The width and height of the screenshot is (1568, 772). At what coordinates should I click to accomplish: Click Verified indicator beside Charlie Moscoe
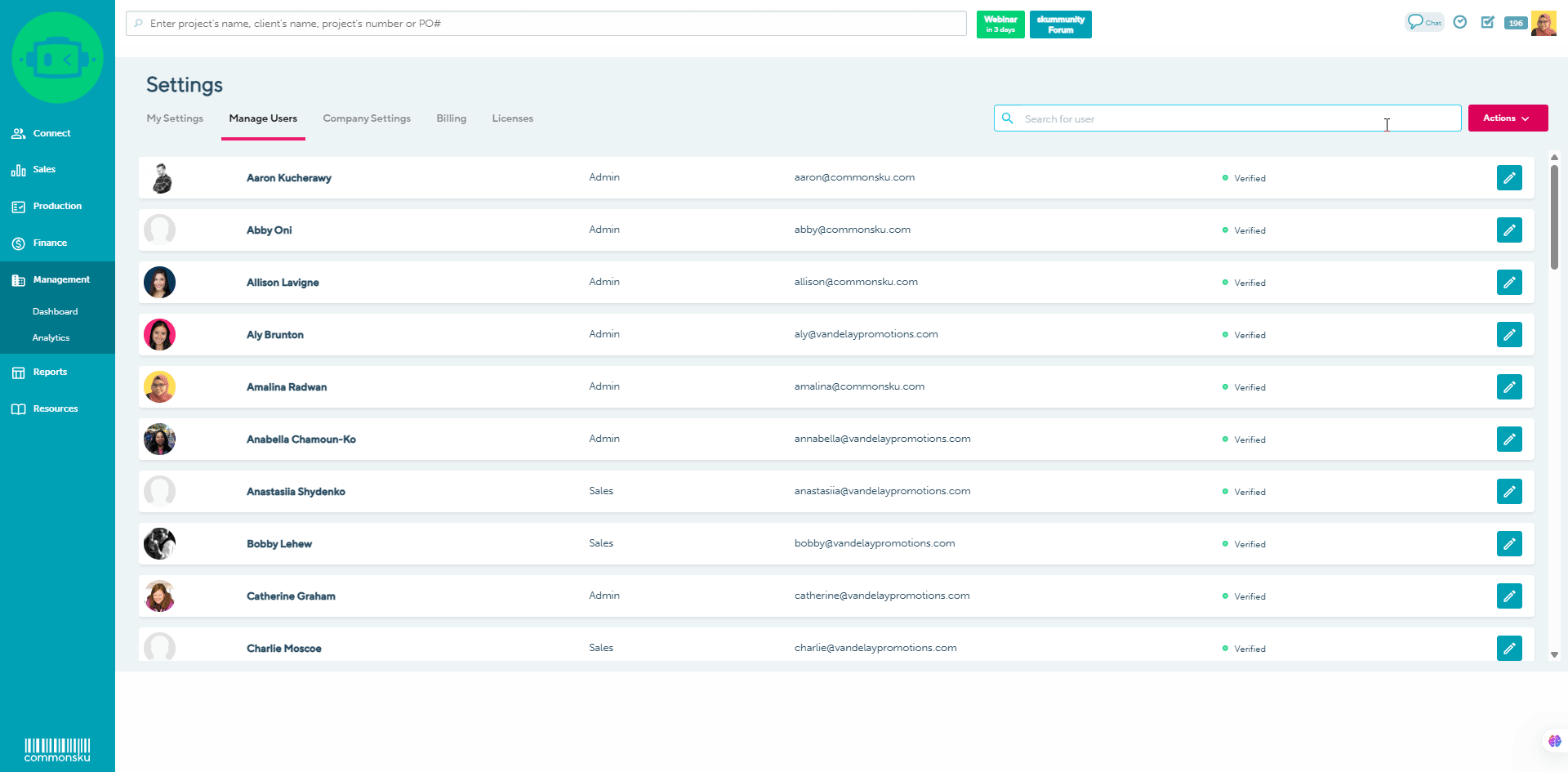[x=1223, y=648]
